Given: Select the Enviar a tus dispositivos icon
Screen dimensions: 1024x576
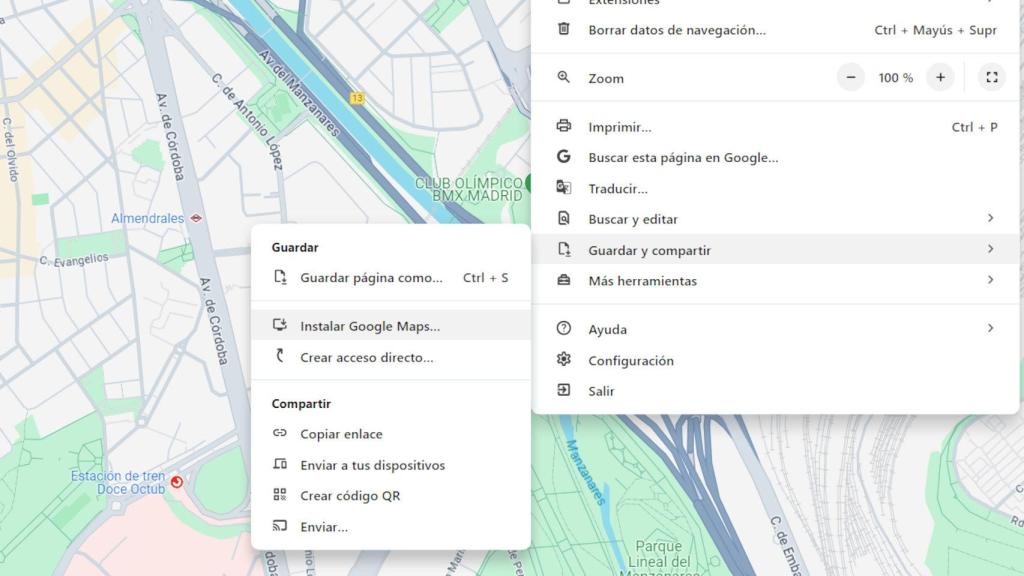Looking at the screenshot, I should point(283,465).
